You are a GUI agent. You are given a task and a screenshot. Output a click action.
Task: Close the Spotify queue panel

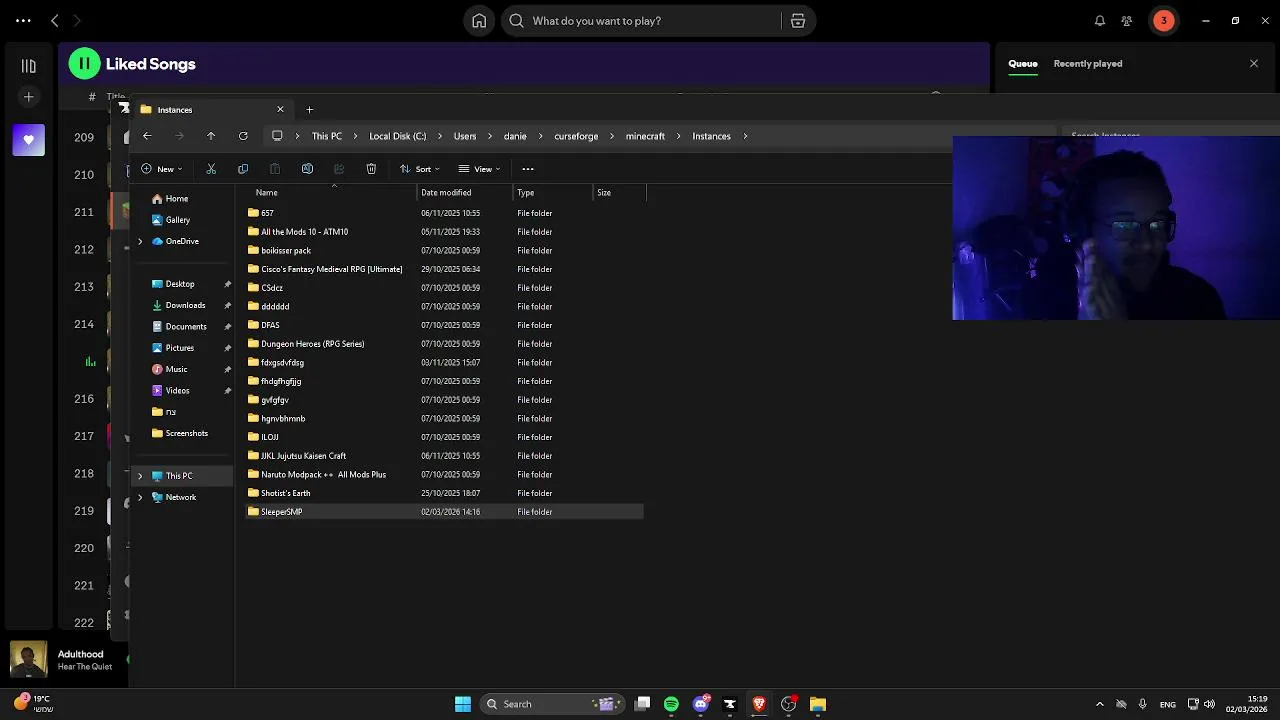[x=1254, y=64]
